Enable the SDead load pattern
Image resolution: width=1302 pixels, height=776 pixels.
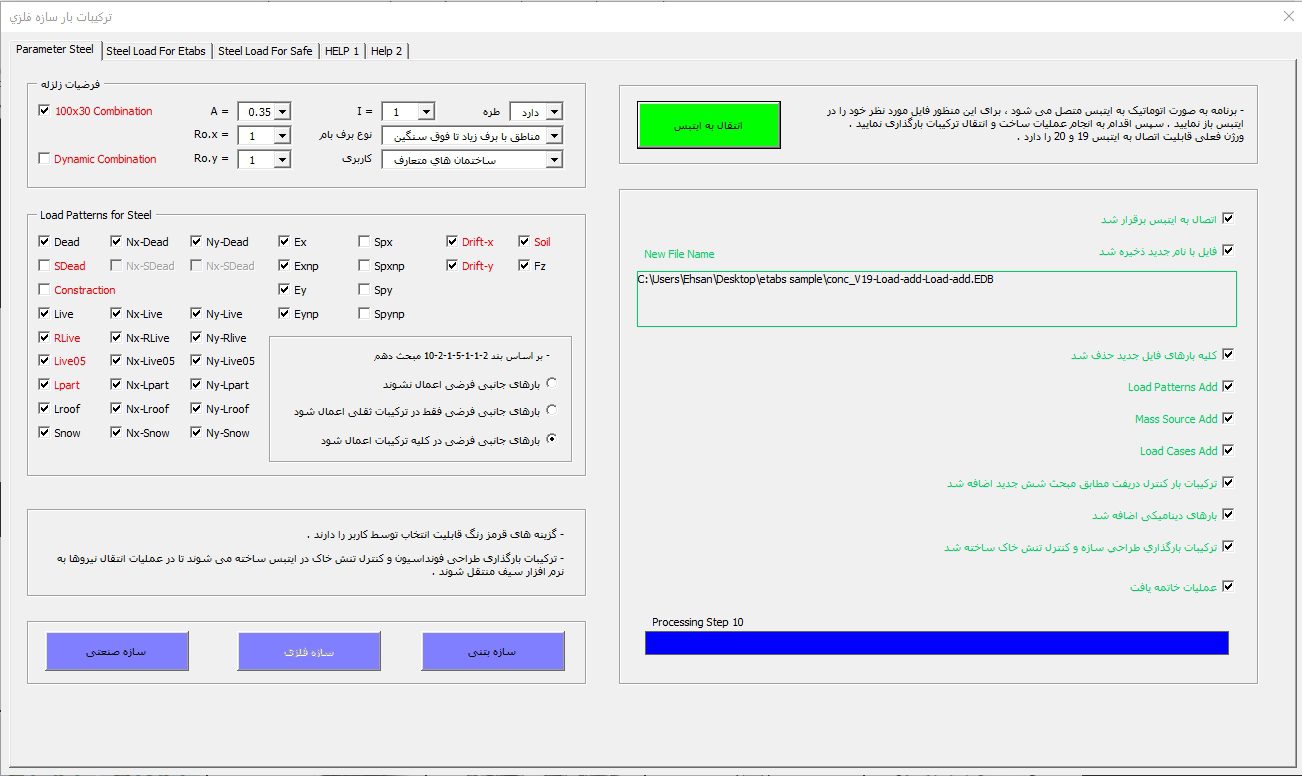43,266
